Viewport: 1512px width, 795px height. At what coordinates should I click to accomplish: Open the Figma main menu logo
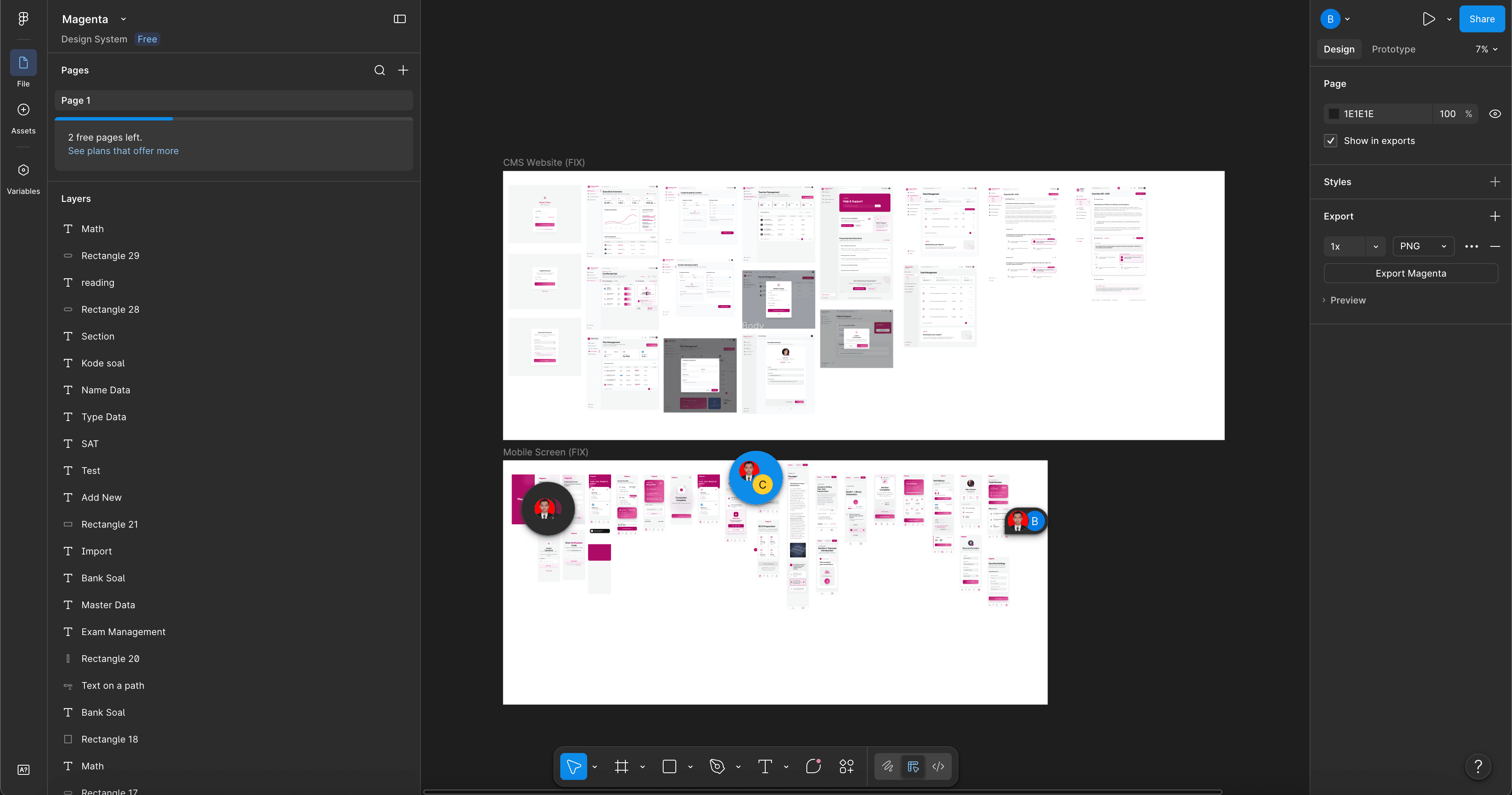click(24, 19)
